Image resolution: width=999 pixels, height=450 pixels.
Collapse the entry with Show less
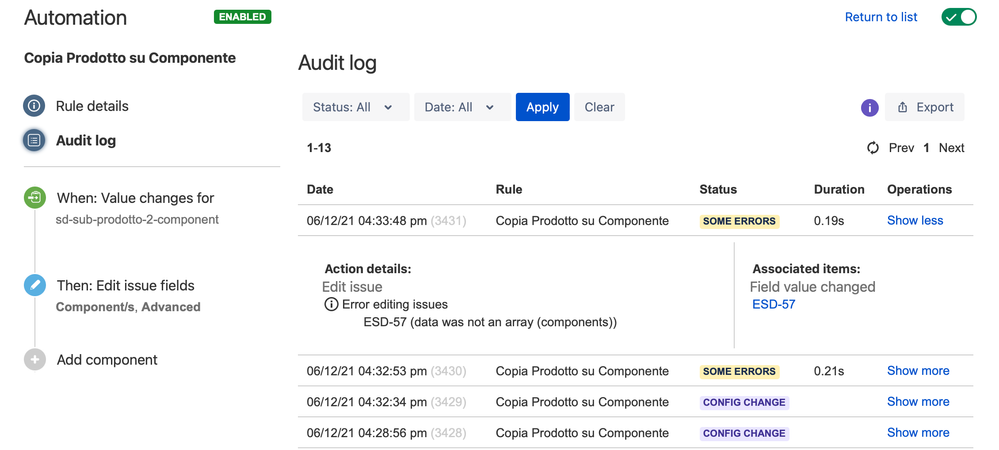915,221
